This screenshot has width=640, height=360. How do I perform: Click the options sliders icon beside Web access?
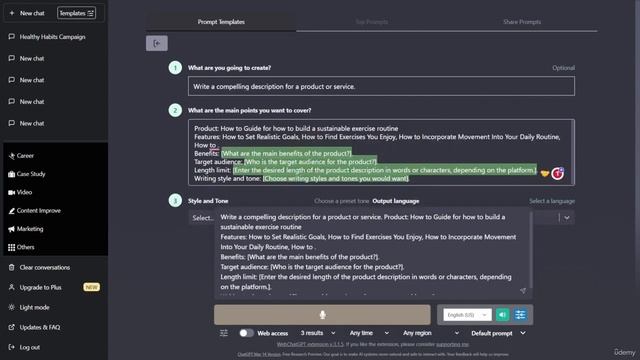[224, 333]
